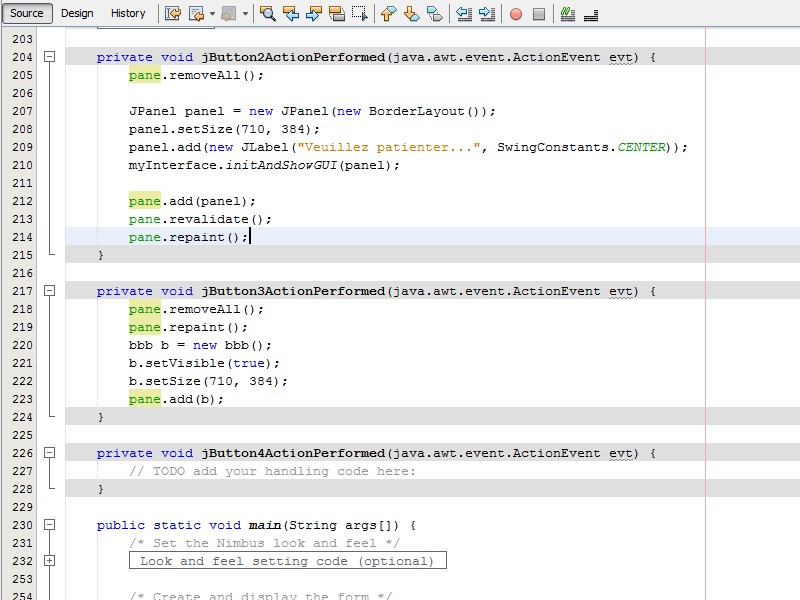Screen dimensions: 800x600
Task: Click the 'pane.revalidate();' statement
Action: point(200,219)
